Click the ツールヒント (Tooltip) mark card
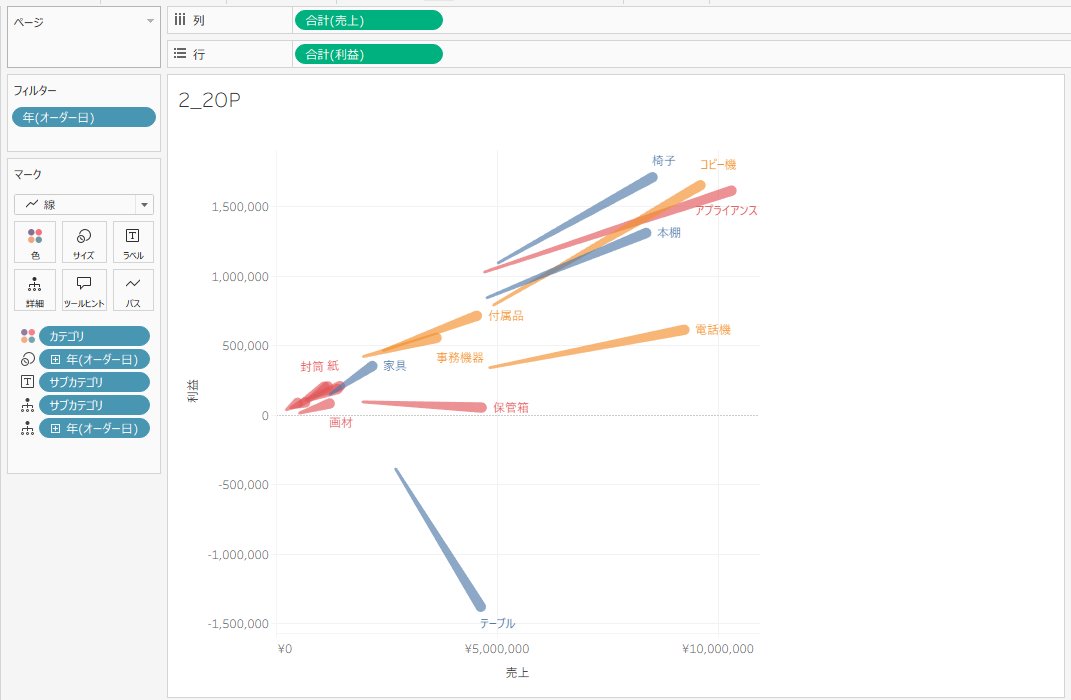The height and width of the screenshot is (700, 1071). pos(84,290)
